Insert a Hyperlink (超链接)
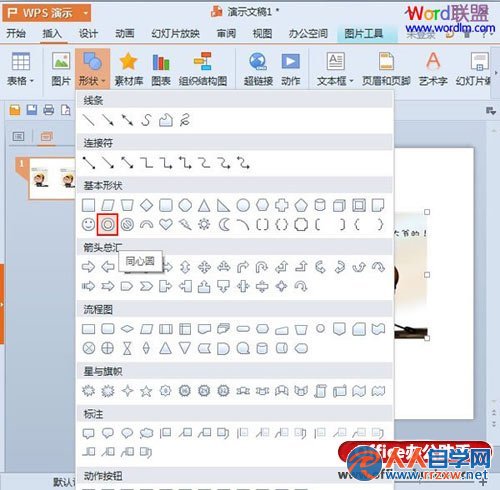Viewport: 500px width, 490px height. 258,69
